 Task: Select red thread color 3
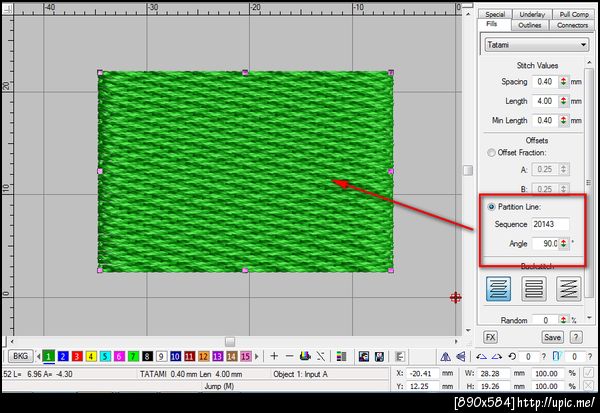click(x=77, y=356)
